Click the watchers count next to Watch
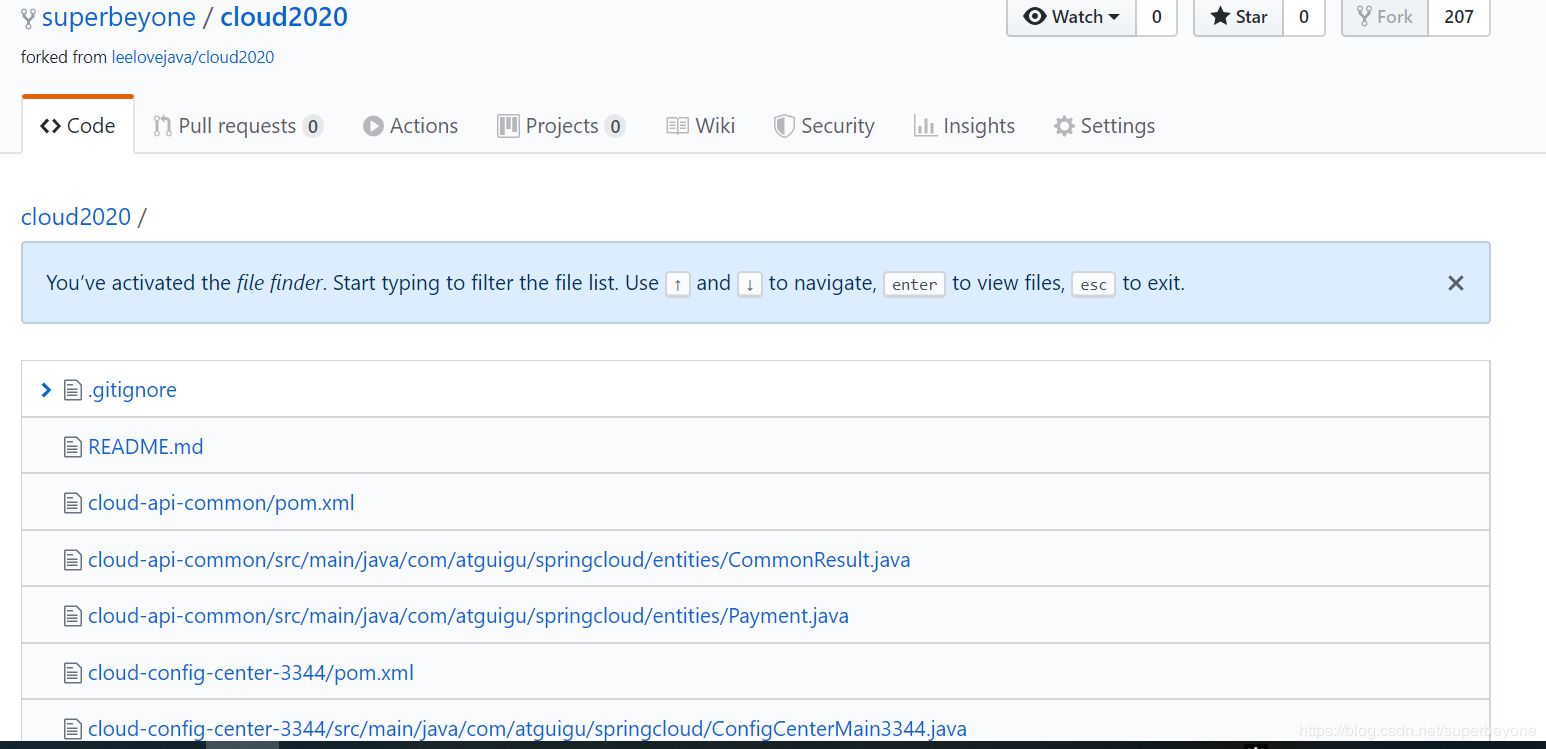 point(1157,17)
